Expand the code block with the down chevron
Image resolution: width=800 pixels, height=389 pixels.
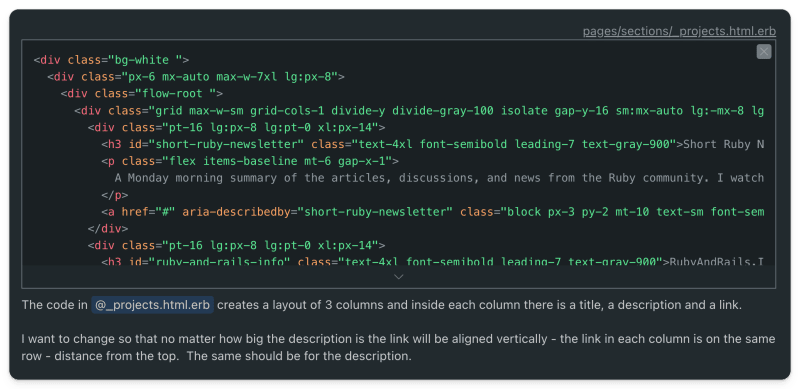pyautogui.click(x=398, y=277)
